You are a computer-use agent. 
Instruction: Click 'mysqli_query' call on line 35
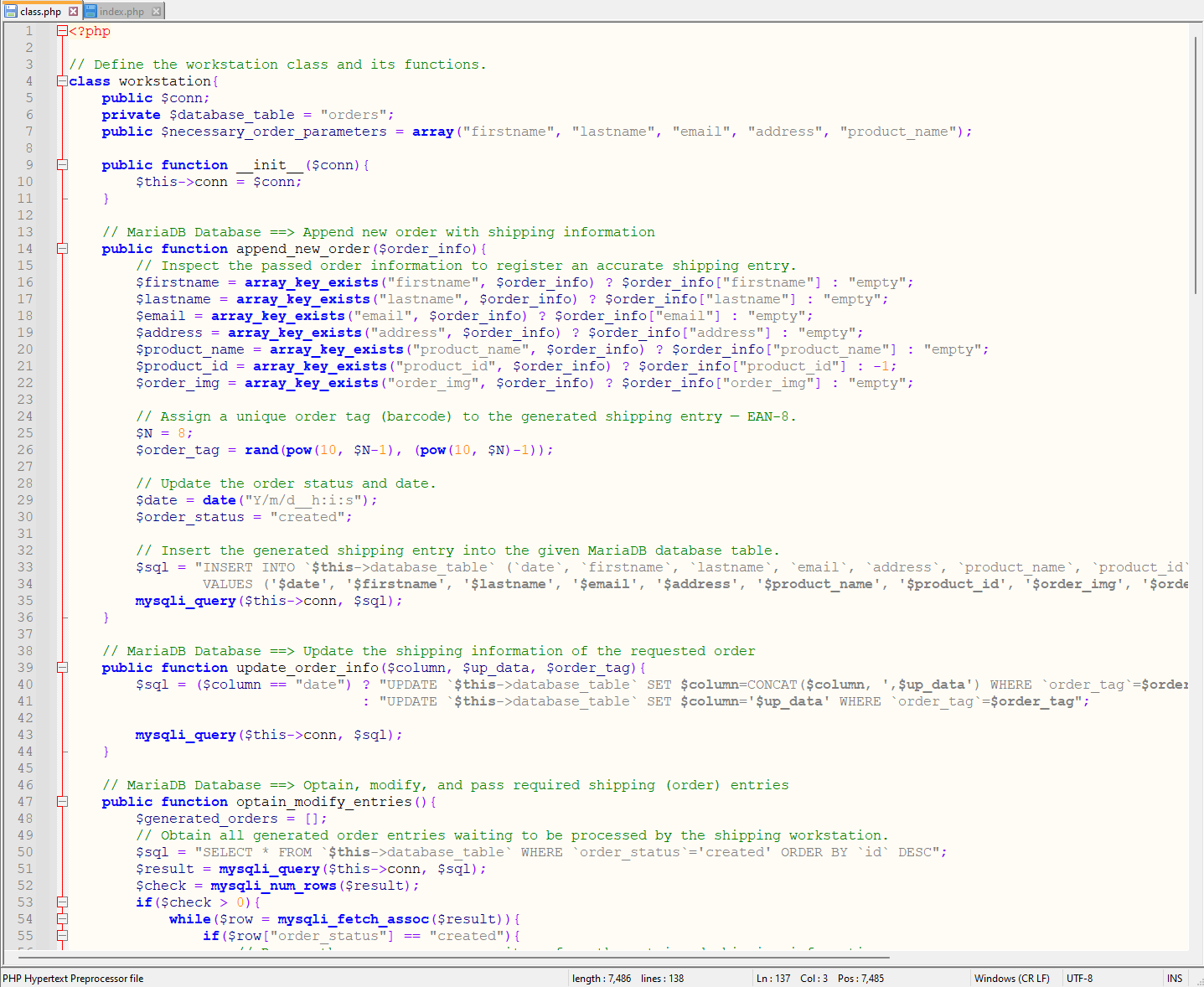(x=186, y=601)
